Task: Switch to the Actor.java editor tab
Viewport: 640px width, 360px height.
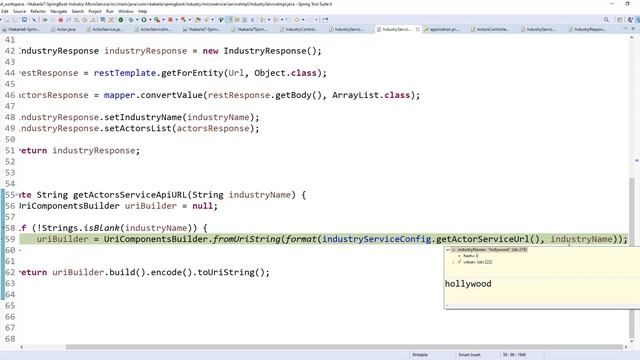Action: [64, 29]
